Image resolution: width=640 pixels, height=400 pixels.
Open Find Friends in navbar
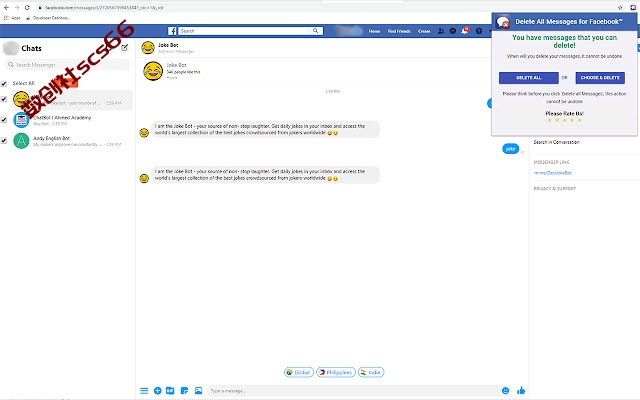[399, 31]
